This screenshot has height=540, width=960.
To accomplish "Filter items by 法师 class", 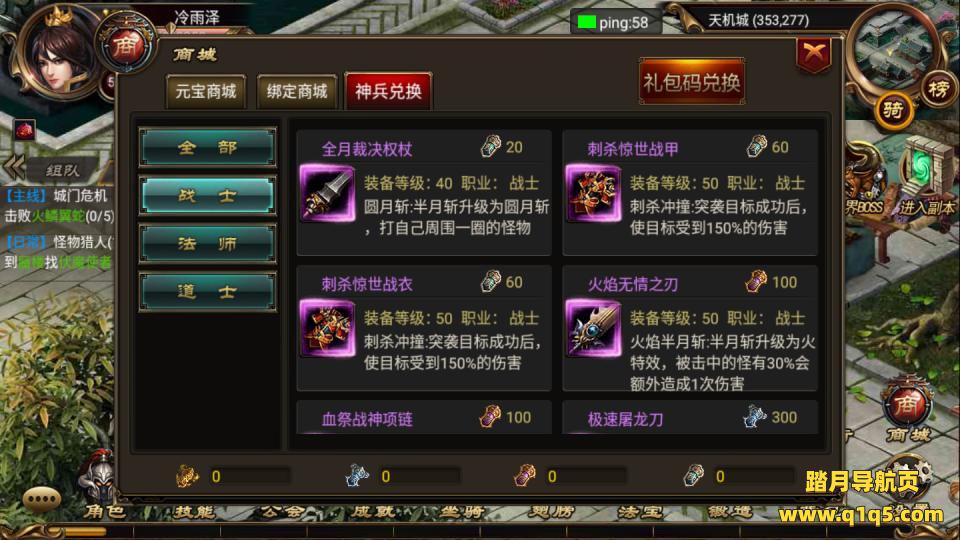I will 208,244.
